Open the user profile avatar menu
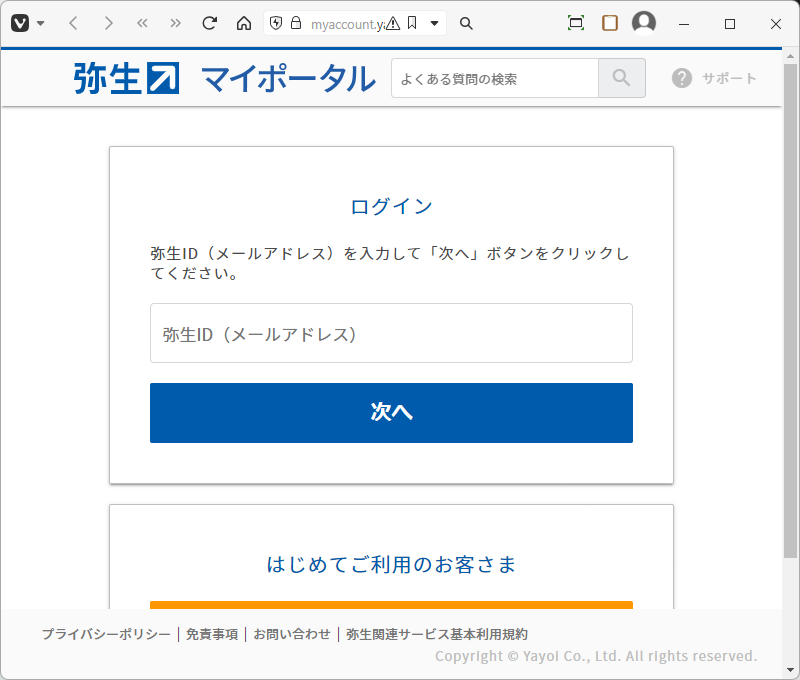 tap(644, 23)
